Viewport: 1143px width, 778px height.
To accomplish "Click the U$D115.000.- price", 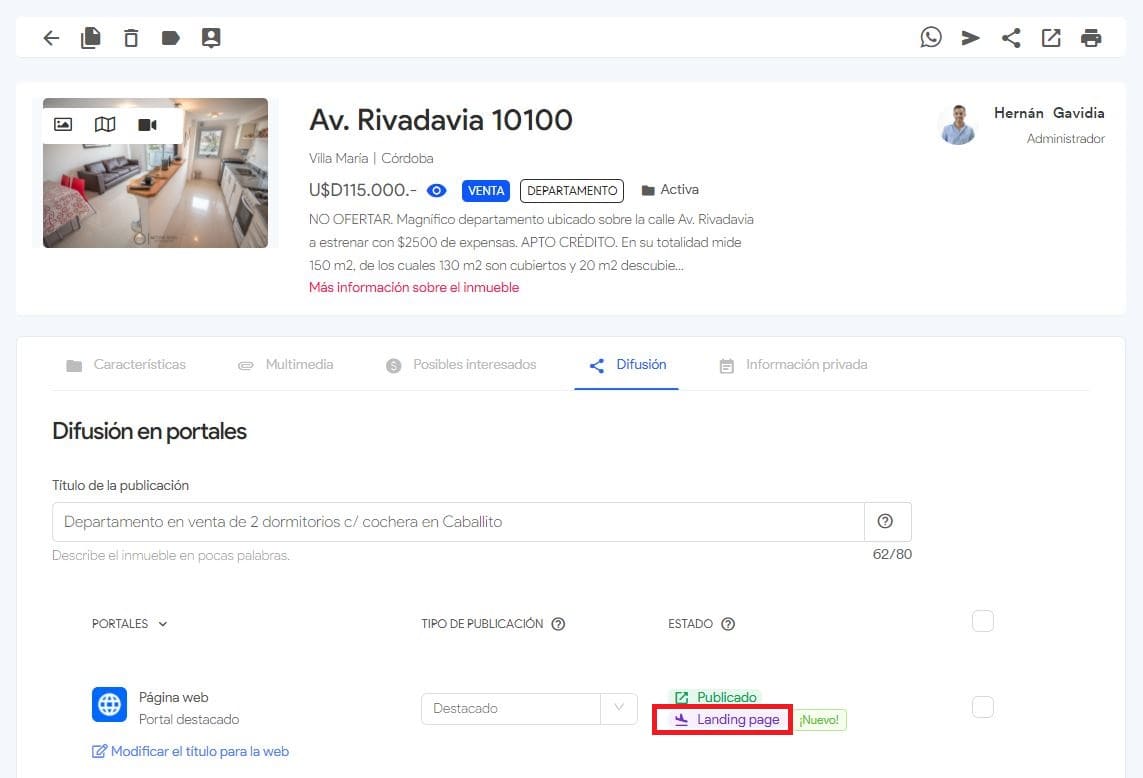I will click(x=363, y=190).
